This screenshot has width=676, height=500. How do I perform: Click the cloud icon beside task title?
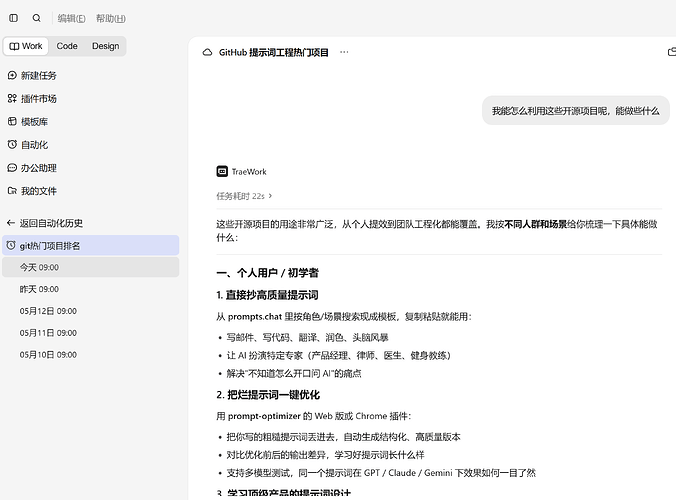point(207,52)
